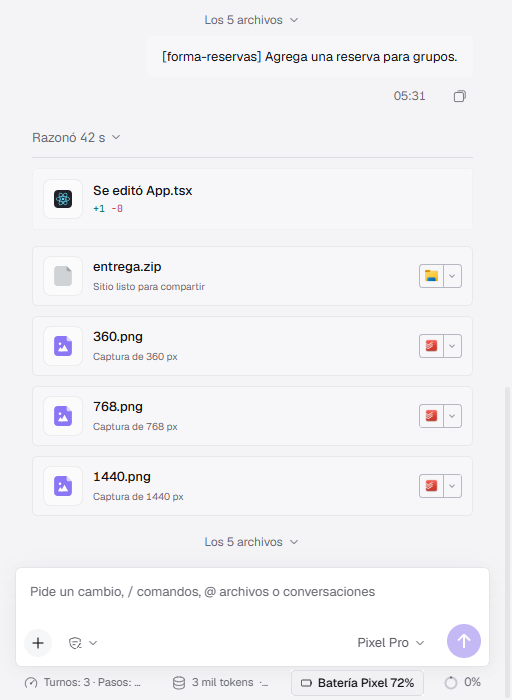This screenshot has width=512, height=700.
Task: Open 768.png with the red app icon
Action: [x=431, y=416]
